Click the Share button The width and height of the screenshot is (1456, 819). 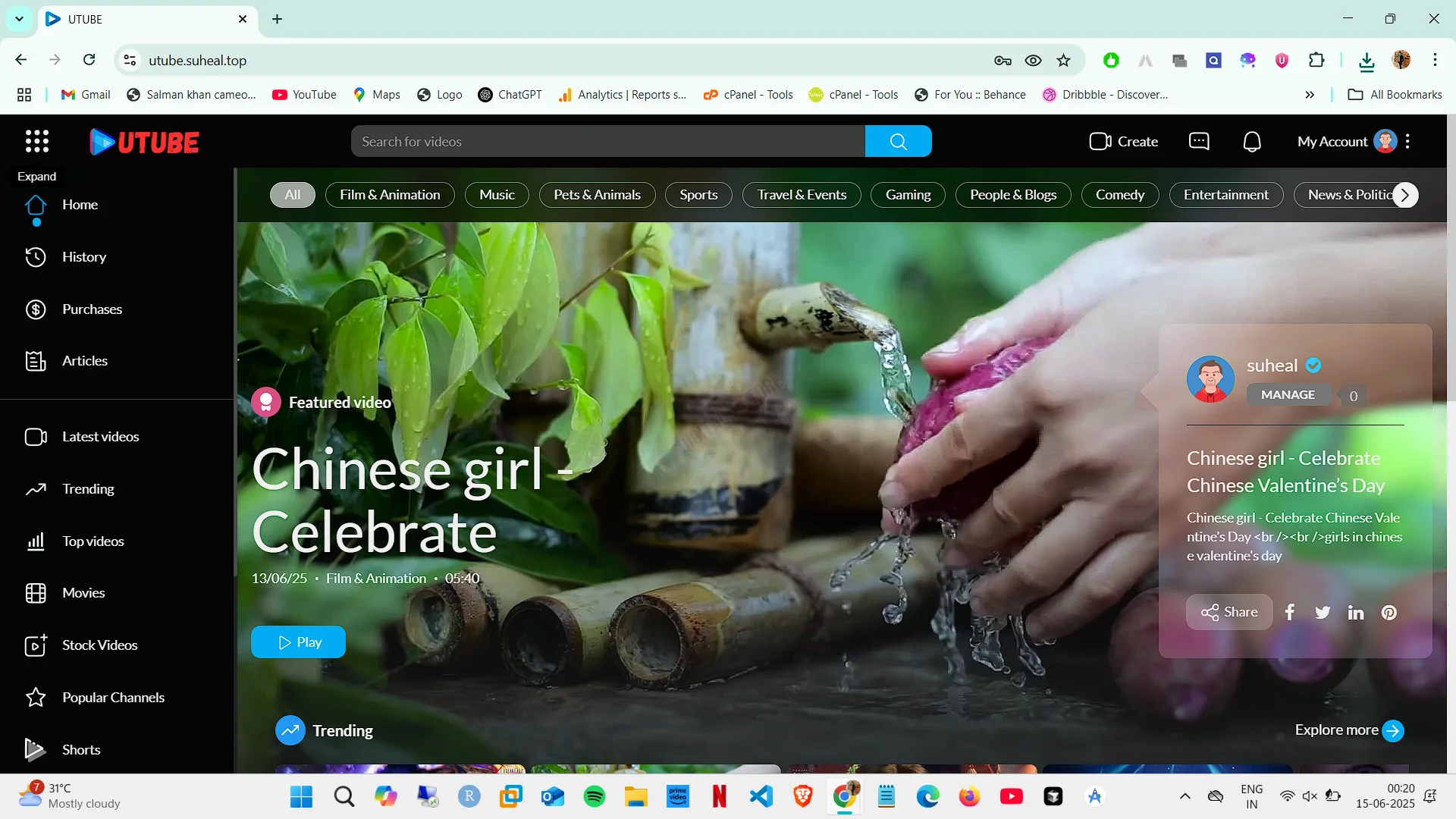1229,612
